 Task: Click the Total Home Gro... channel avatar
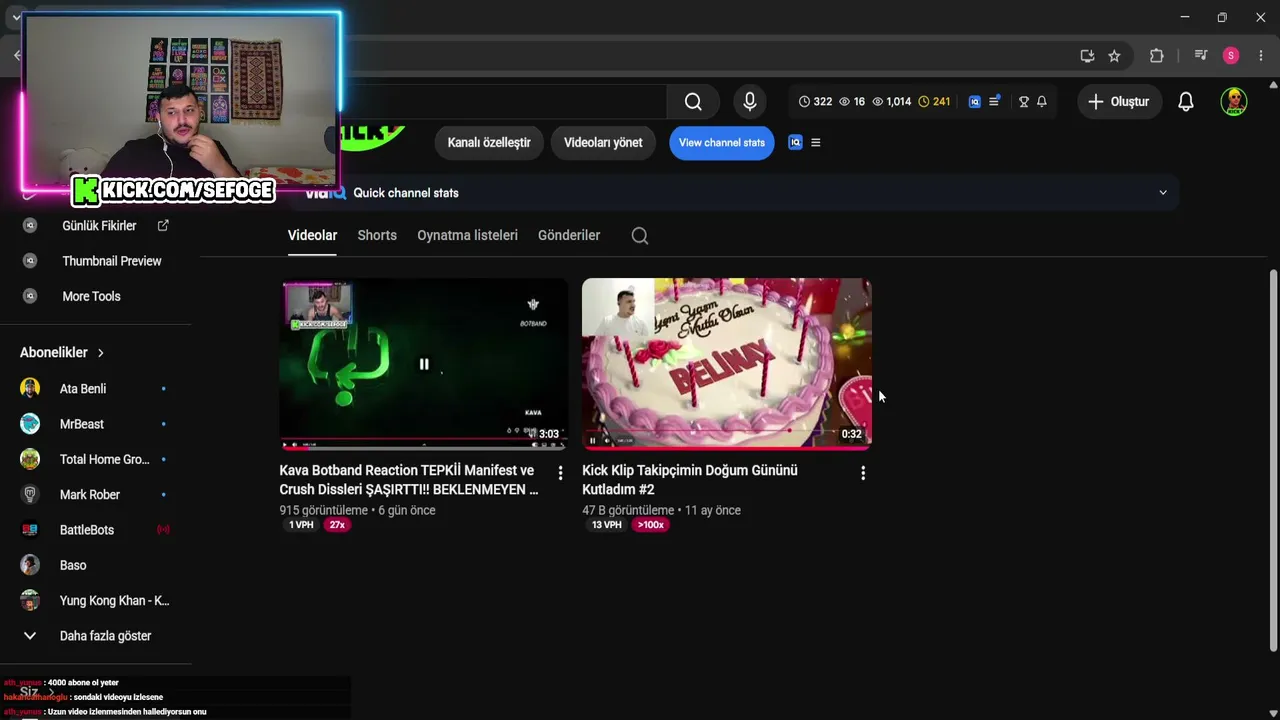[x=30, y=460]
